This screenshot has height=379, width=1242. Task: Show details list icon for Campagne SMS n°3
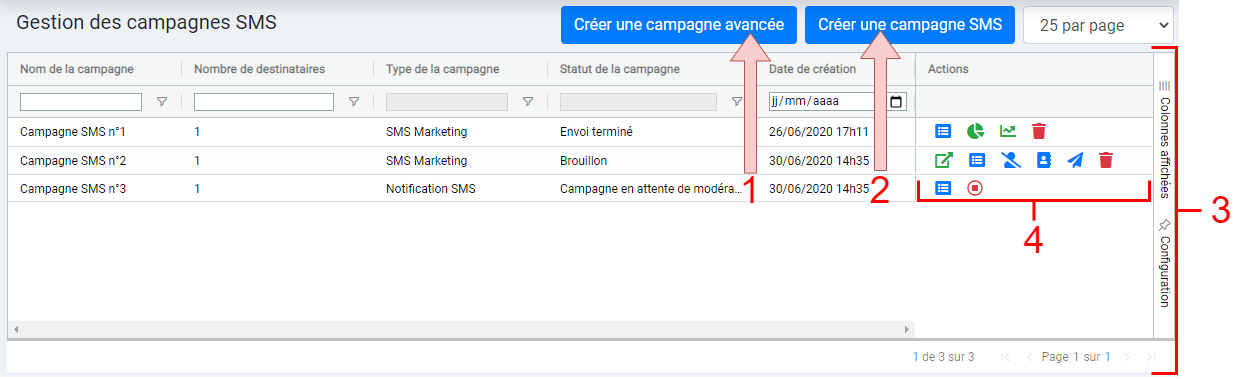pyautogui.click(x=942, y=188)
